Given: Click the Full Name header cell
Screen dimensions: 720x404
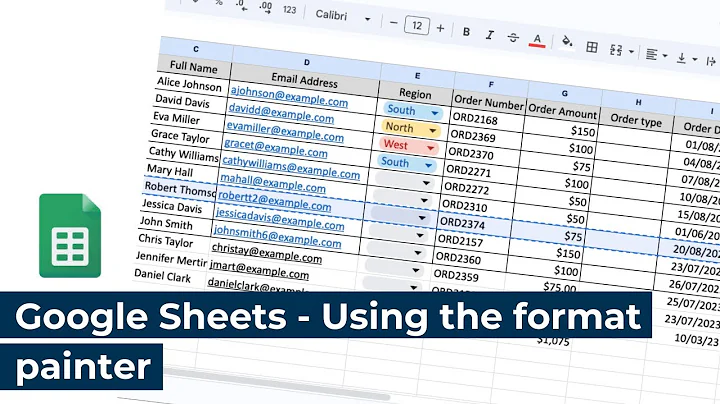Looking at the screenshot, I should [194, 67].
